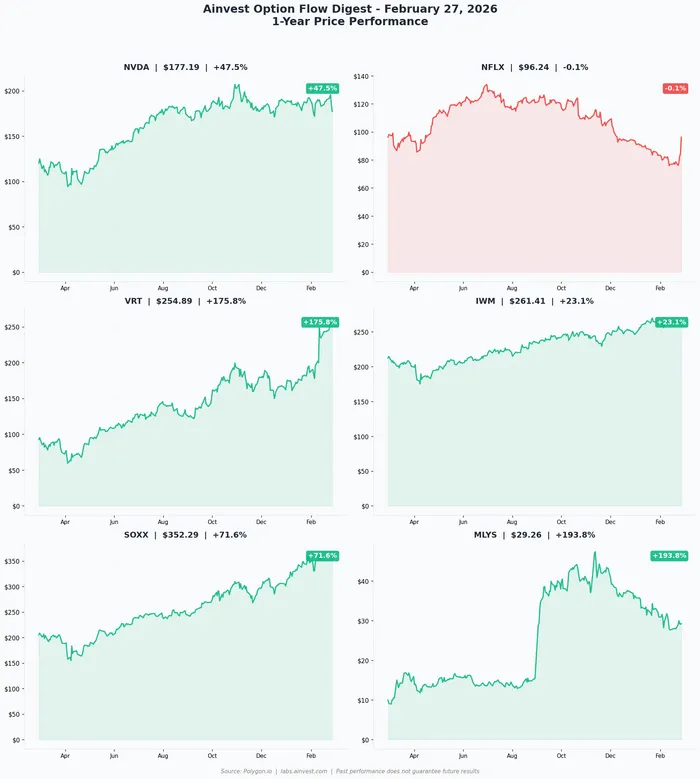Viewport: 700px width, 779px height.
Task: Click the past performance disclaimer text
Action: pos(407,771)
